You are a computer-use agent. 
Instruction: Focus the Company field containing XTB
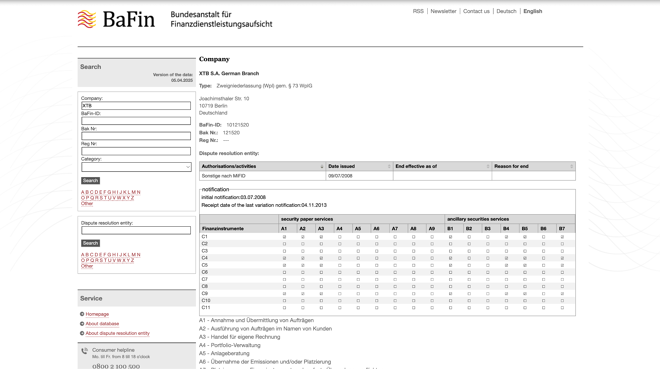point(136,106)
